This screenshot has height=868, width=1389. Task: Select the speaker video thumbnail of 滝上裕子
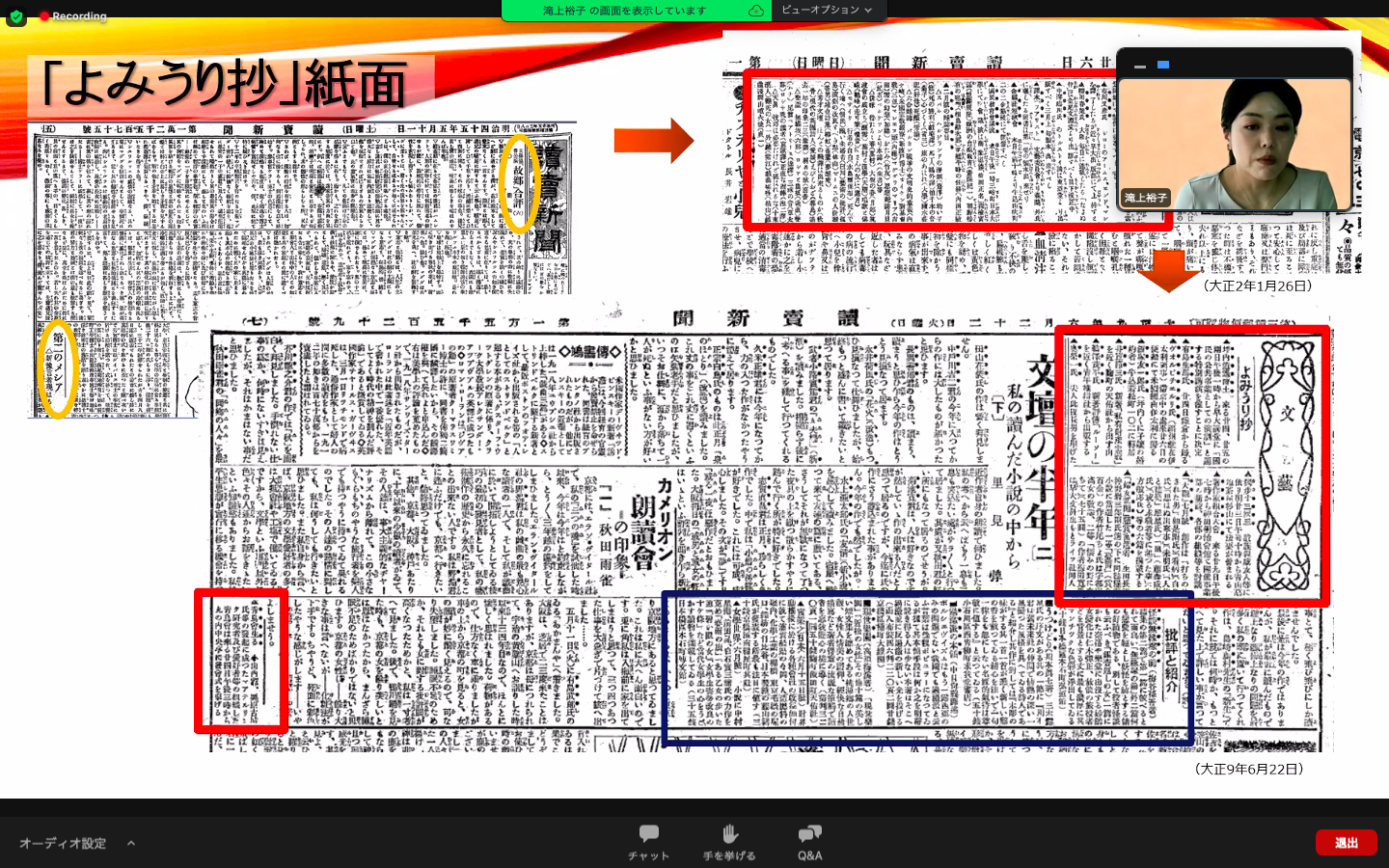[x=1235, y=145]
